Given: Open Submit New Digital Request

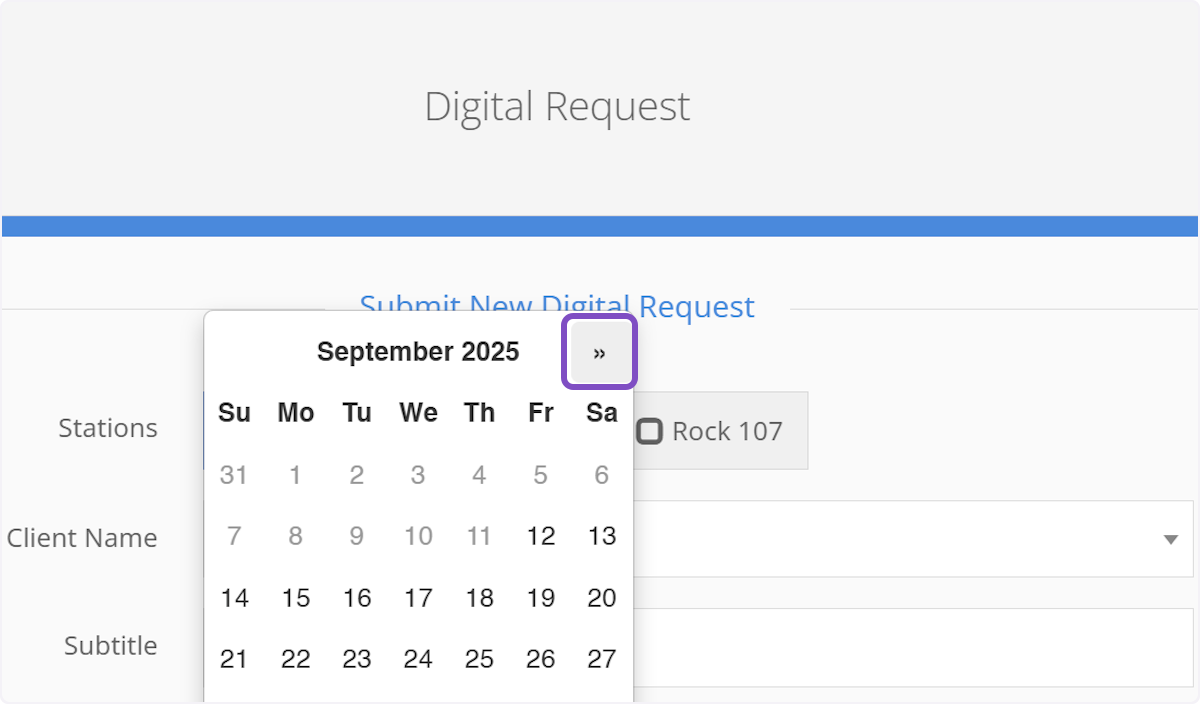Looking at the screenshot, I should coord(557,307).
